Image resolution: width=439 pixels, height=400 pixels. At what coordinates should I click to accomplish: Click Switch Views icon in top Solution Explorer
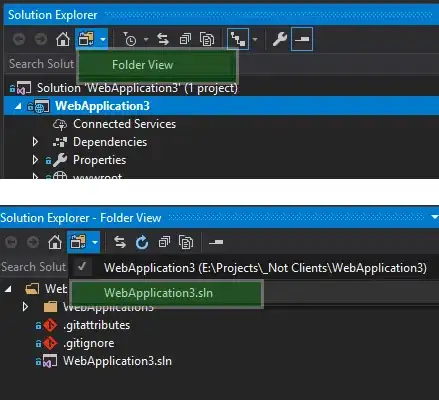pos(86,39)
